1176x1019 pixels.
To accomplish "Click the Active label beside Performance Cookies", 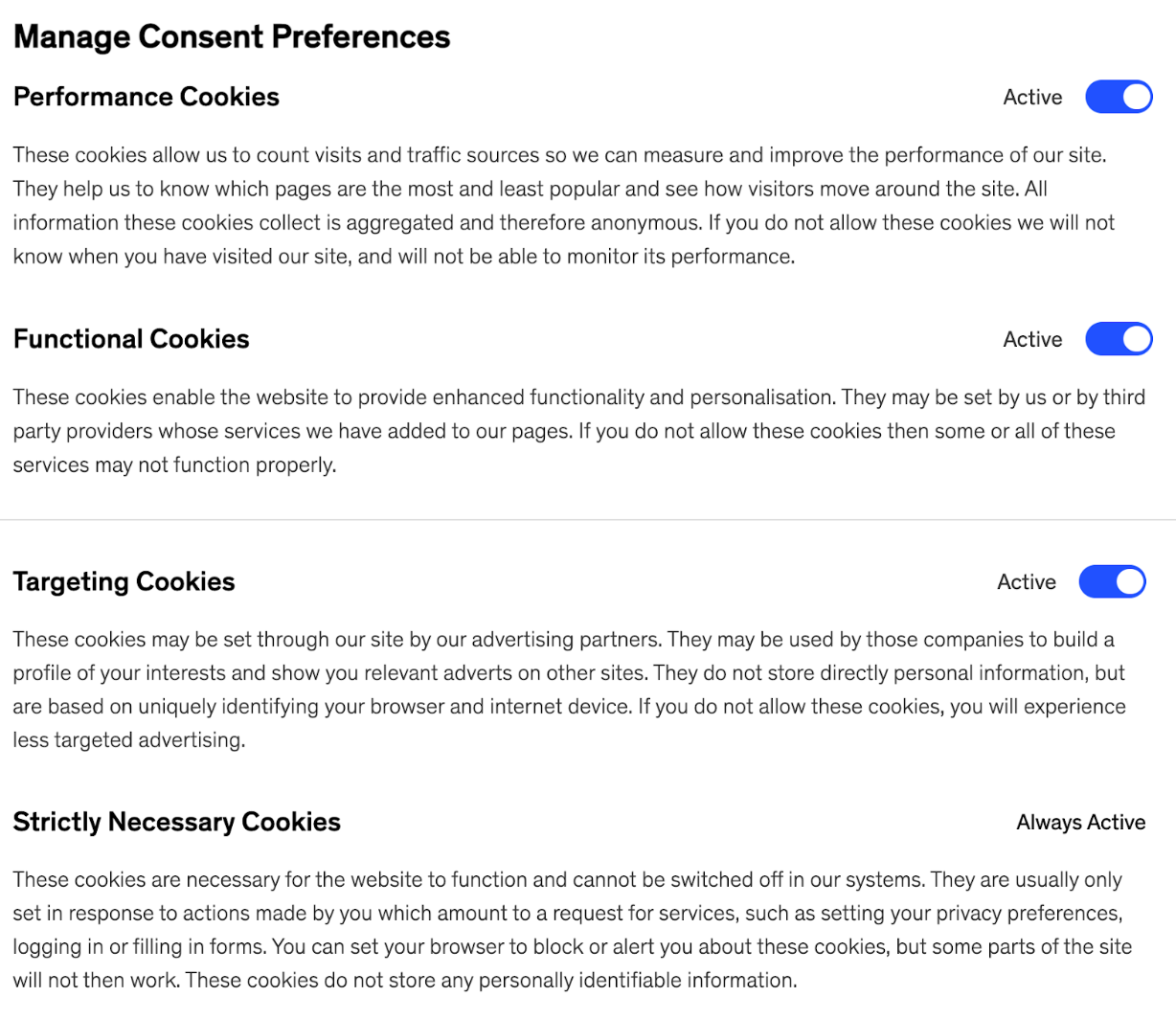I will [1032, 97].
